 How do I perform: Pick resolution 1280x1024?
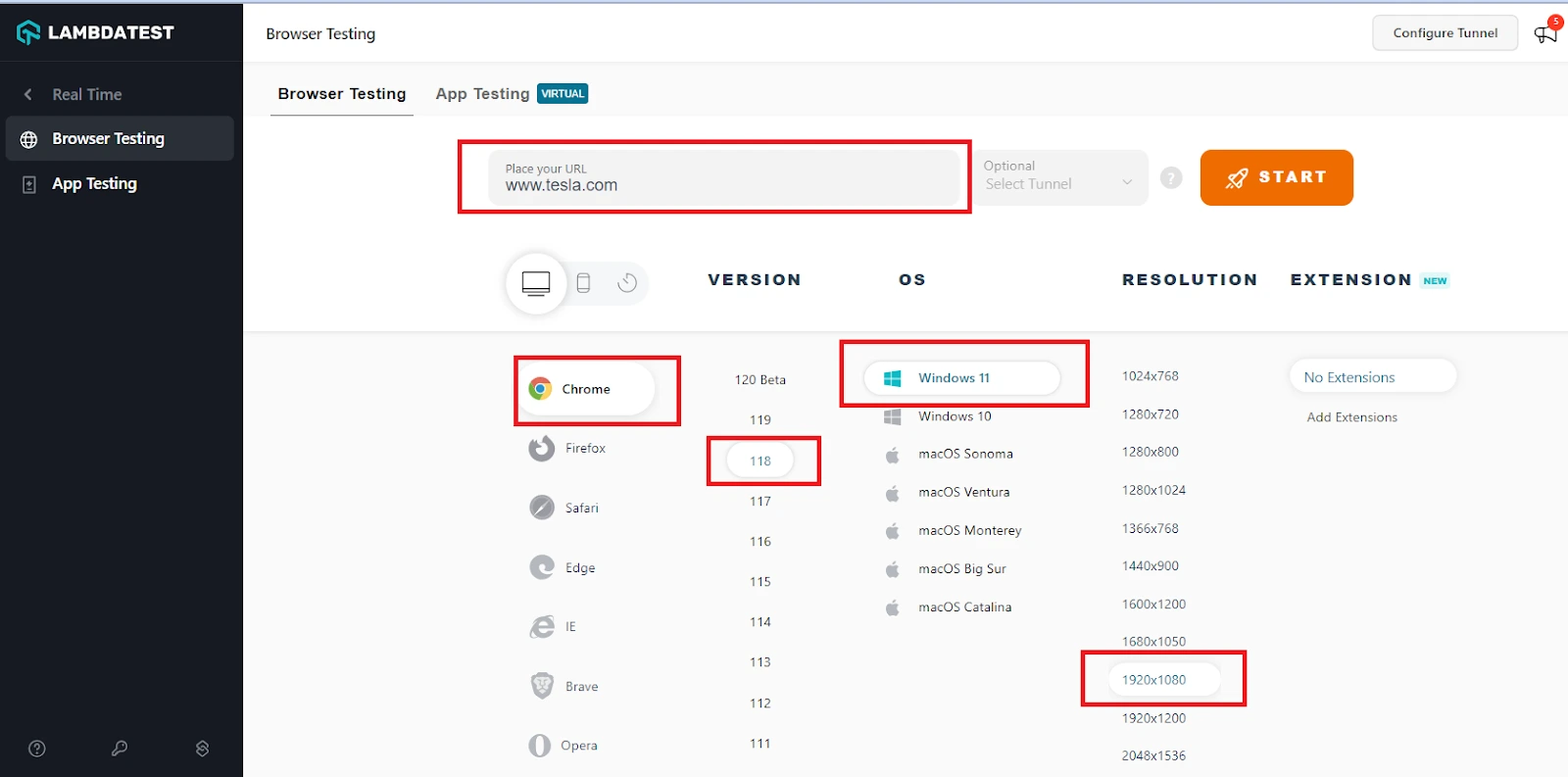pyautogui.click(x=1153, y=490)
